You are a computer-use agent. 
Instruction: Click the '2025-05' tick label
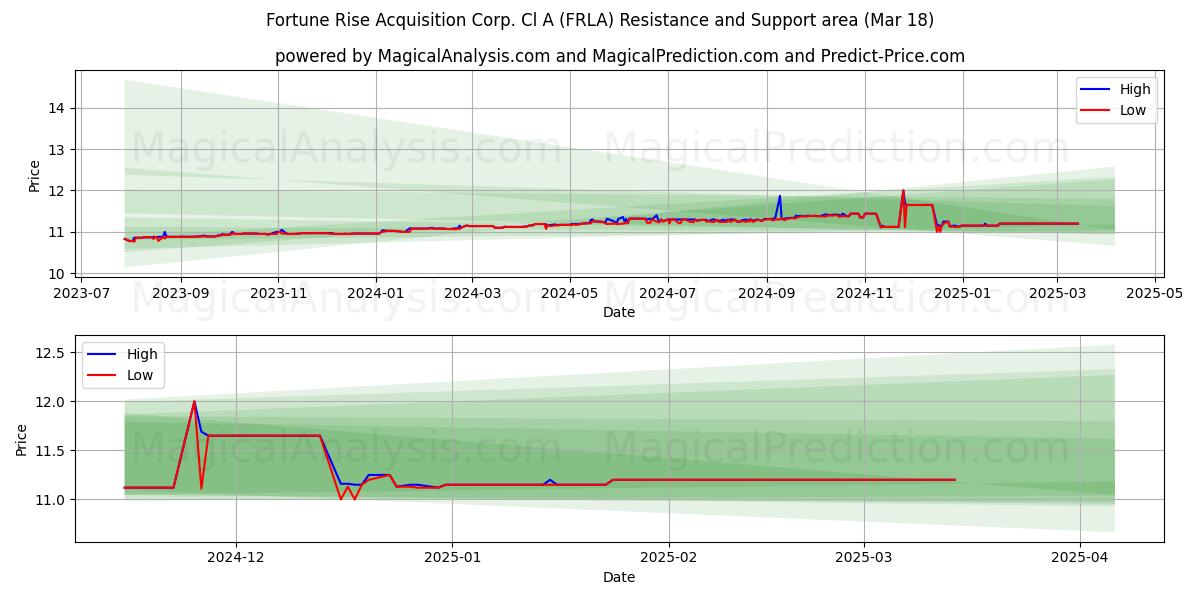click(1155, 294)
